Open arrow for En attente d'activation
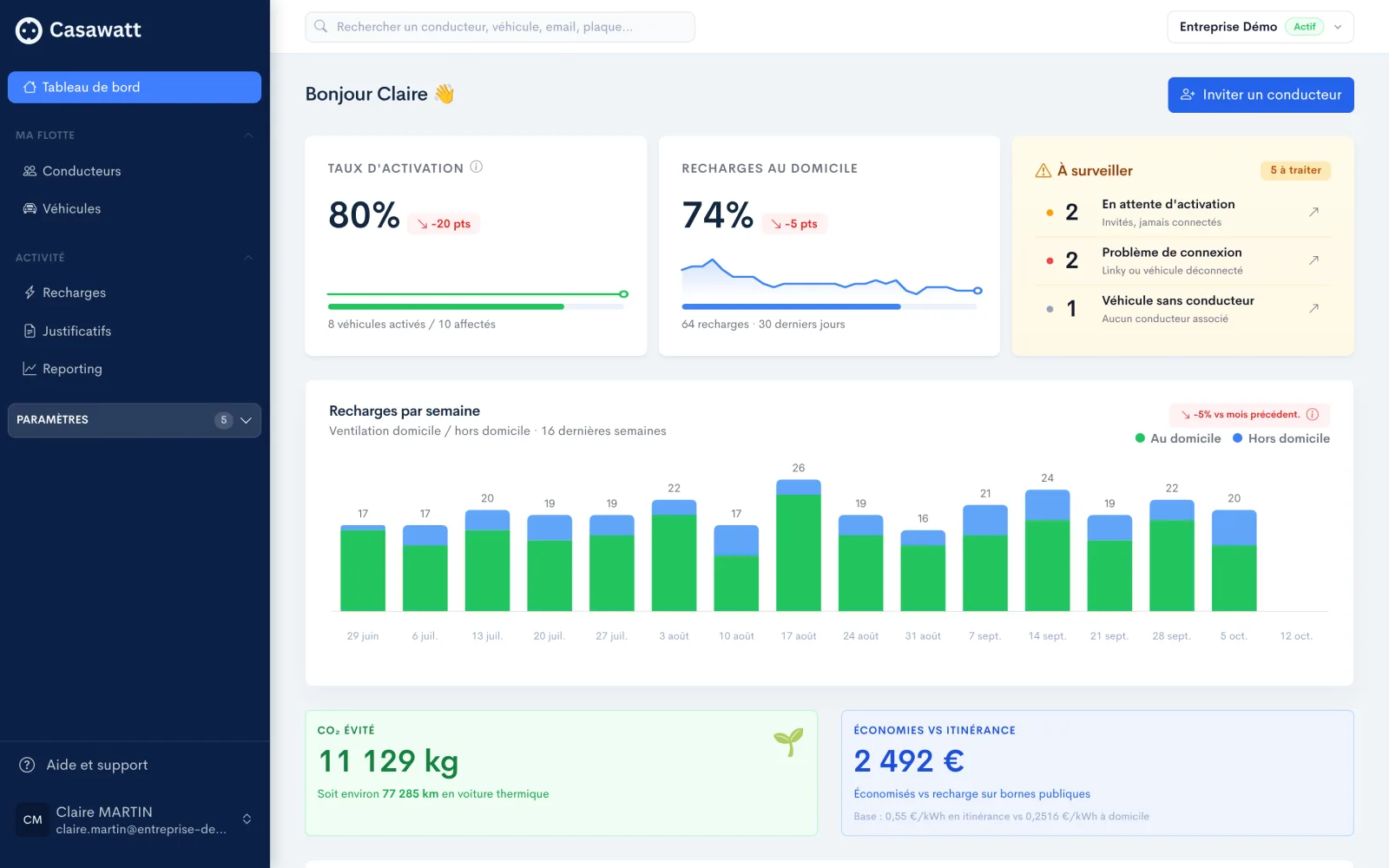1389x868 pixels. 1314,212
